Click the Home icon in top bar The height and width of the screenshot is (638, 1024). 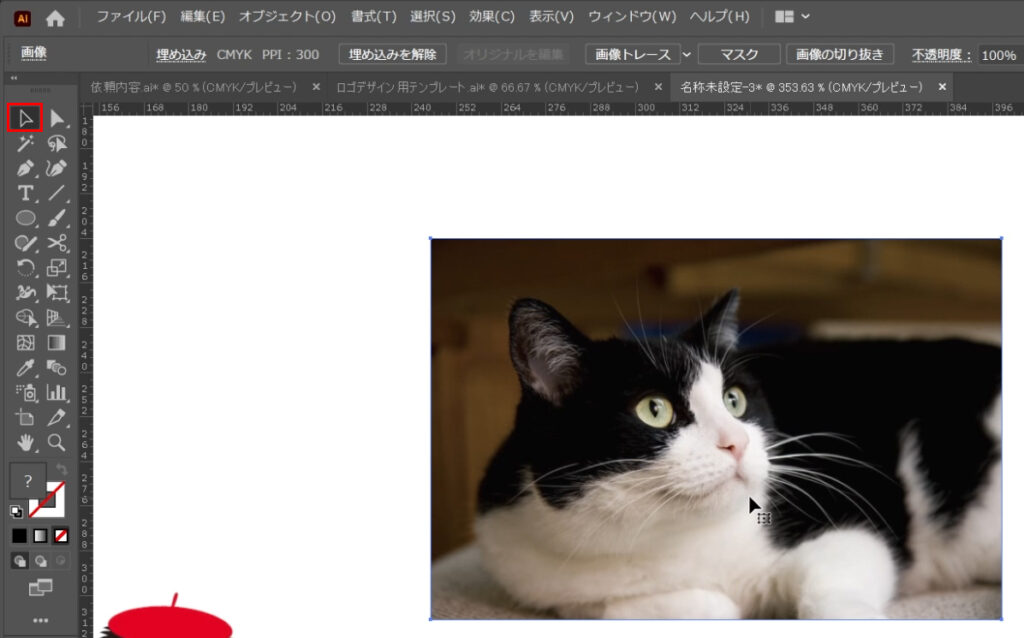point(56,18)
